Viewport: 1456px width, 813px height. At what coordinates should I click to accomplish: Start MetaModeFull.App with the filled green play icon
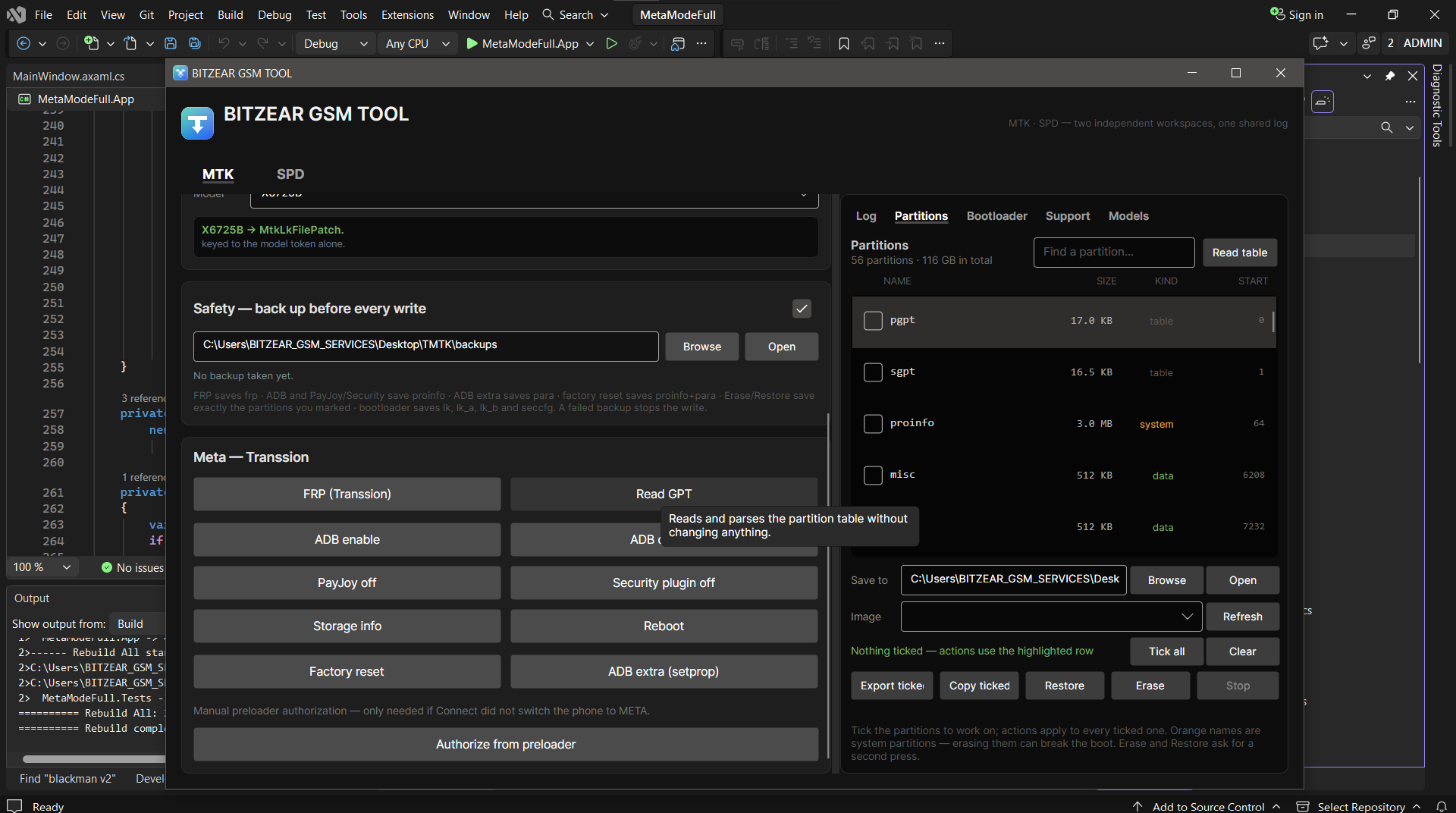pyautogui.click(x=472, y=44)
